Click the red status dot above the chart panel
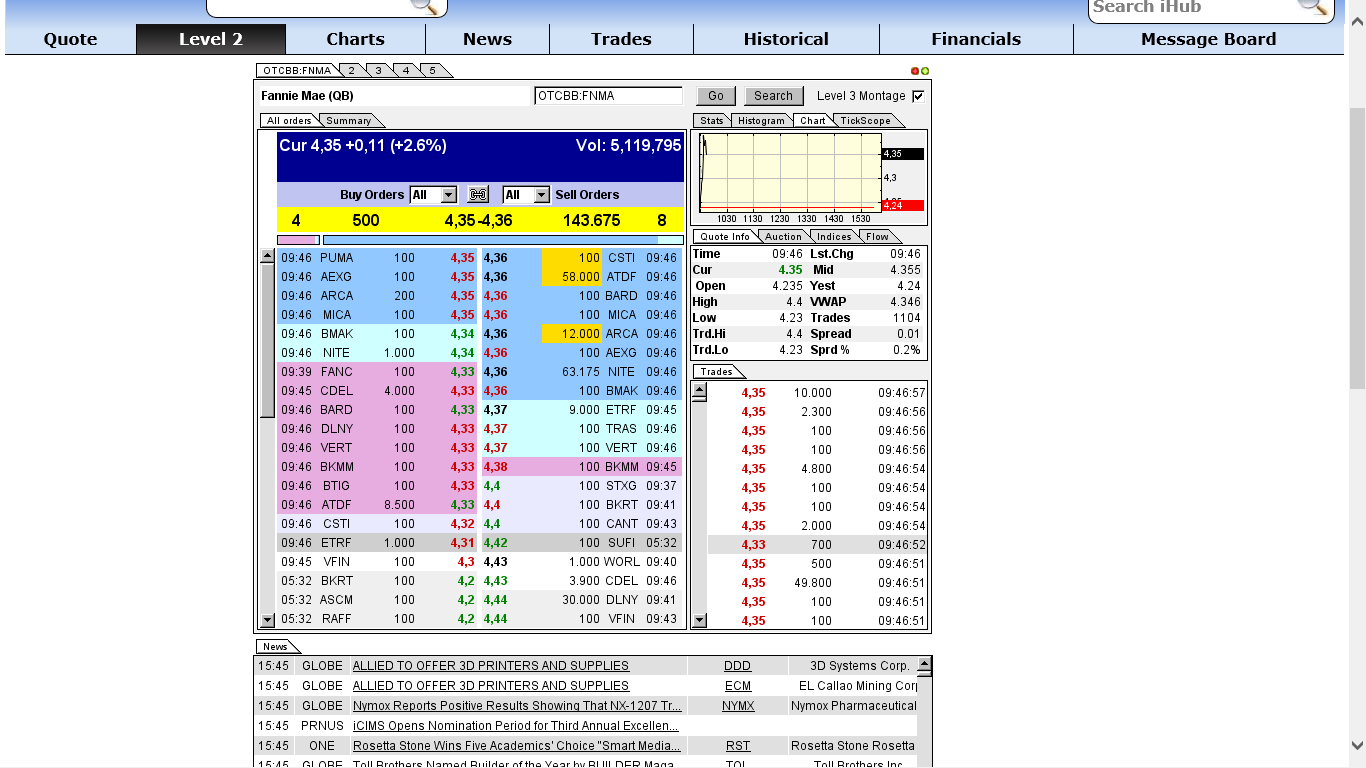Viewport: 1366px width, 768px height. click(x=913, y=70)
